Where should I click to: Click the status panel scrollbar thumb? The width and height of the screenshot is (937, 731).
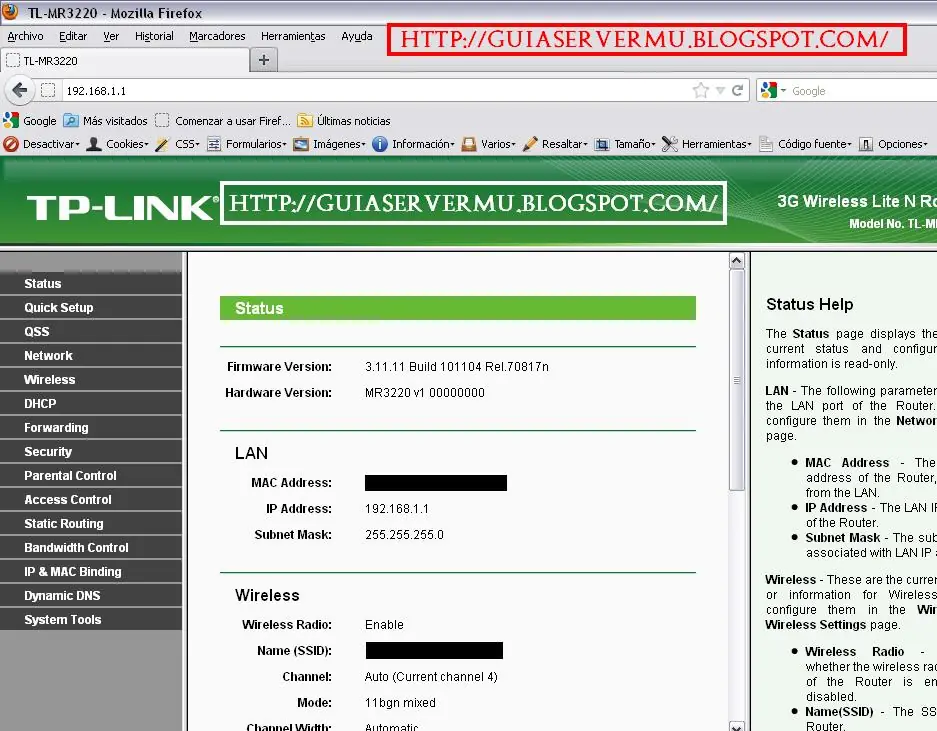(x=736, y=380)
